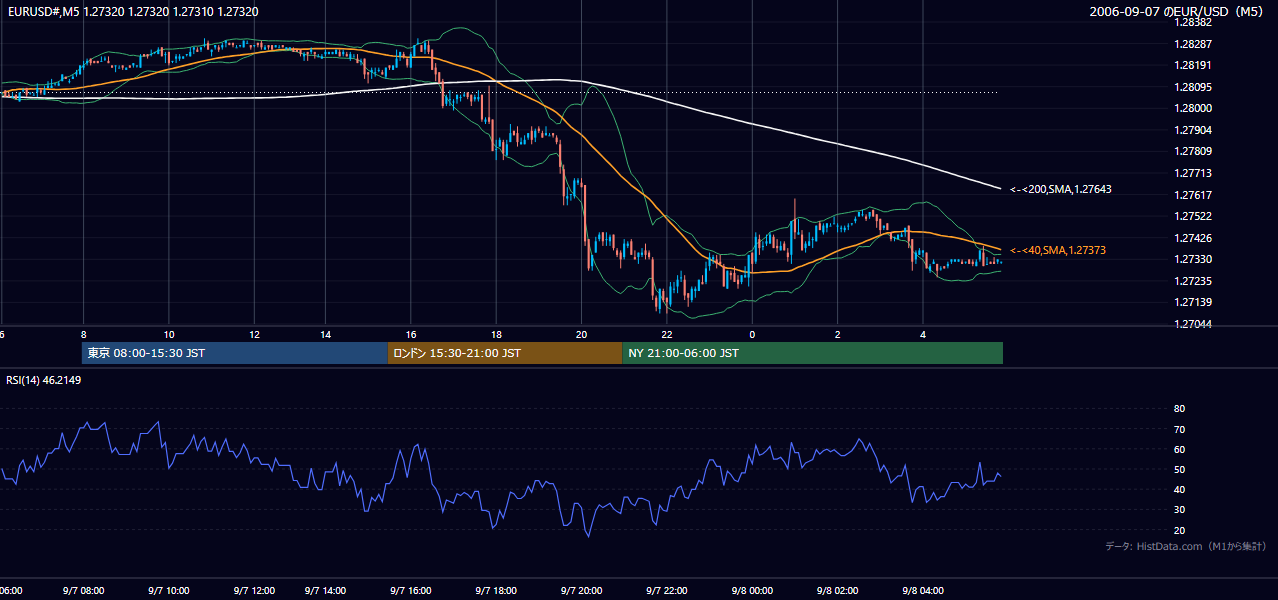Screen dimensions: 1278x600
Task: Click the 9/8 02:00 time label
Action: [x=837, y=591]
